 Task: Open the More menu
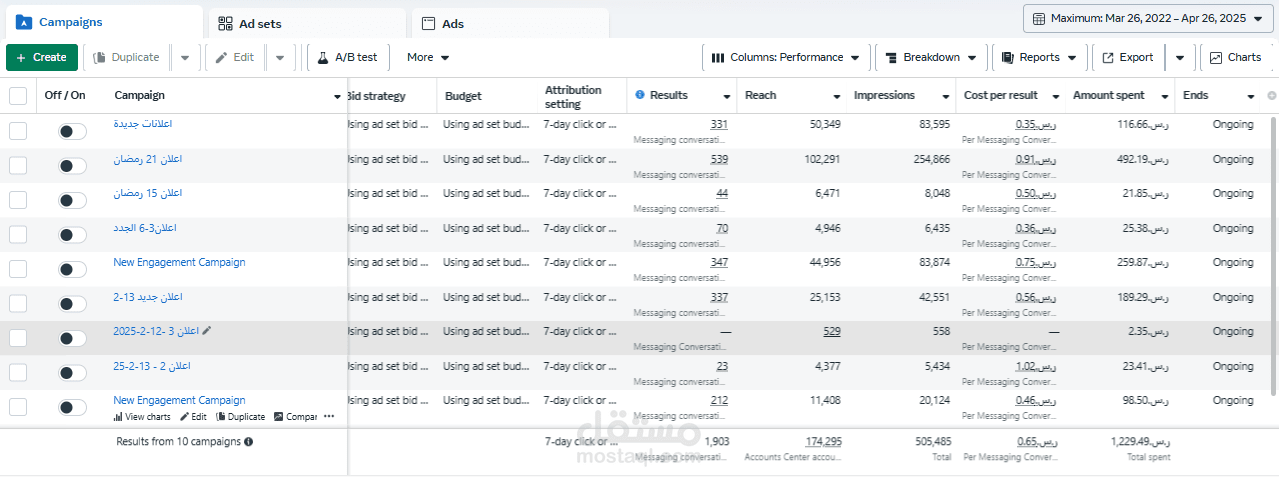[428, 58]
